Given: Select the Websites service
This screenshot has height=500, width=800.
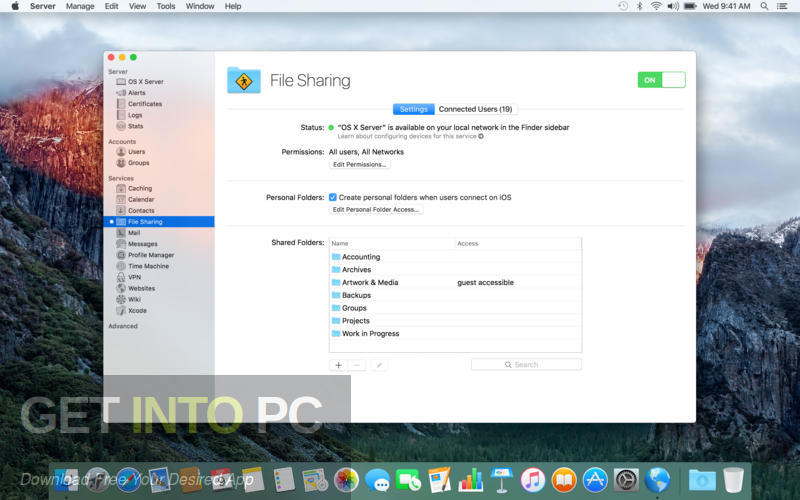Looking at the screenshot, I should point(136,288).
